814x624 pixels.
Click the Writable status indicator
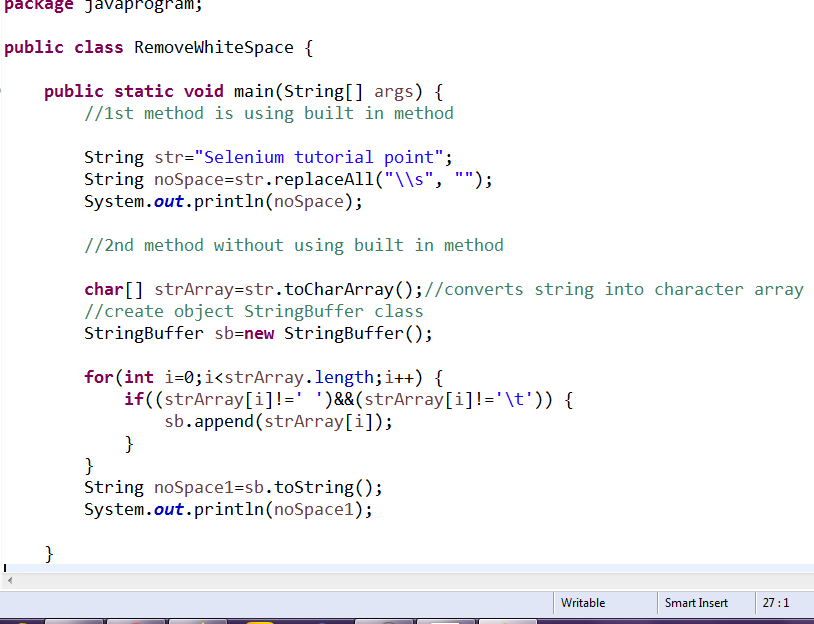pos(585,603)
